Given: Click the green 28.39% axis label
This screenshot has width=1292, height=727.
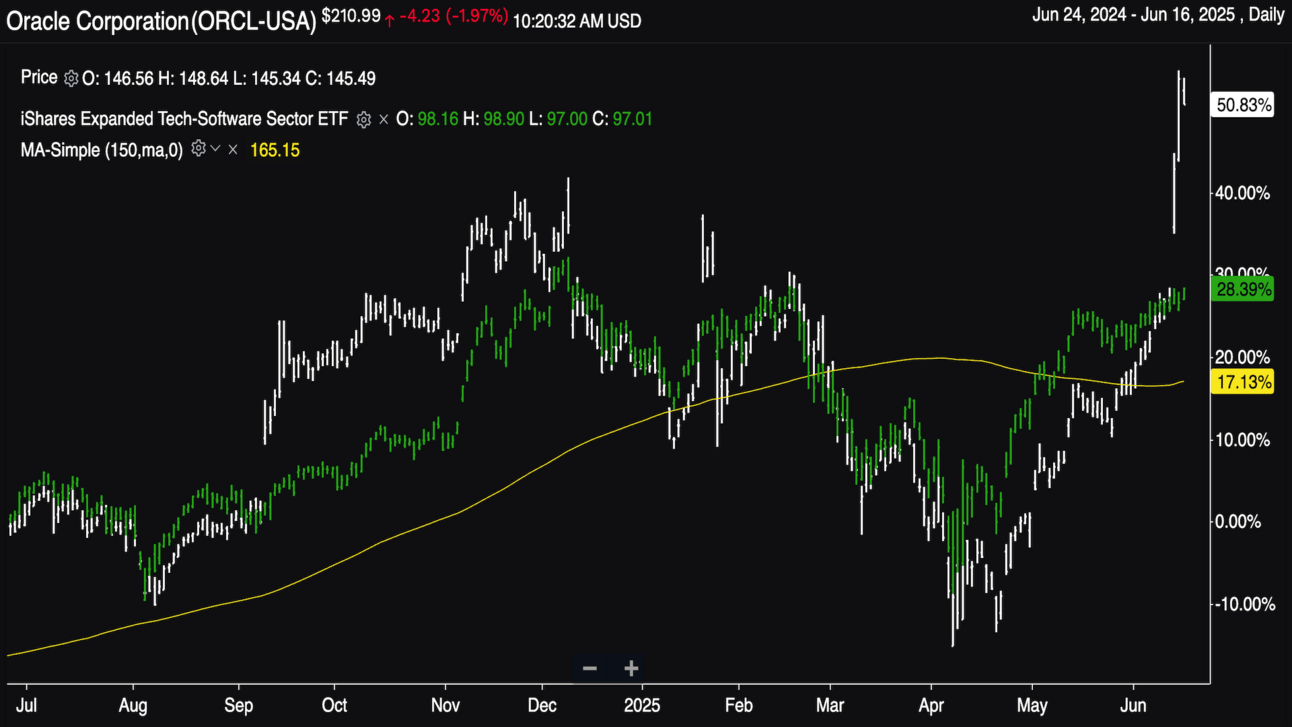Looking at the screenshot, I should [1243, 290].
